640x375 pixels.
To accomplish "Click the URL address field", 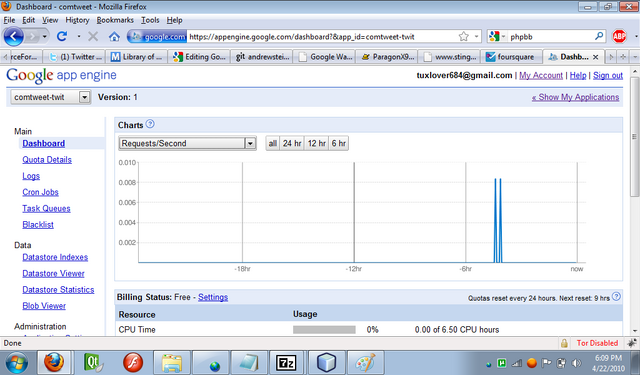I will 322,37.
